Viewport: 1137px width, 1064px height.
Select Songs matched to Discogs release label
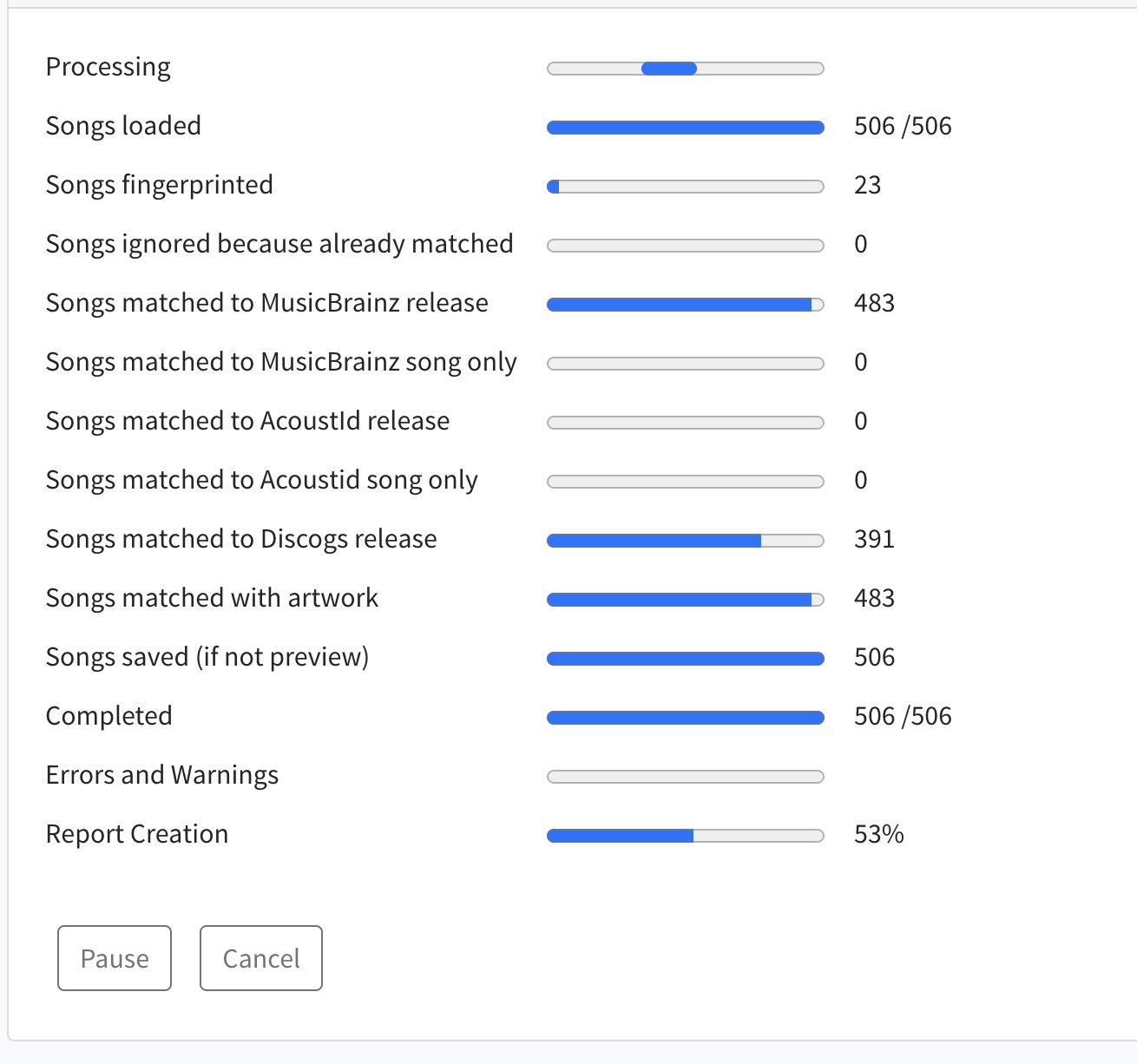(241, 539)
